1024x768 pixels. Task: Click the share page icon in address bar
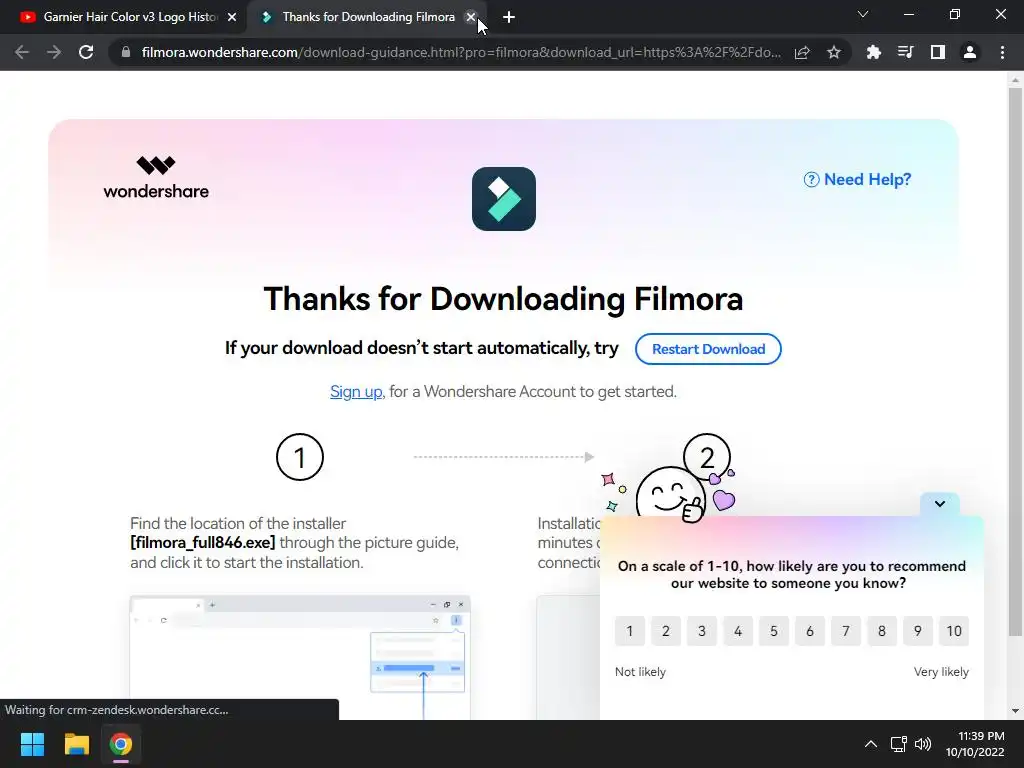(802, 52)
